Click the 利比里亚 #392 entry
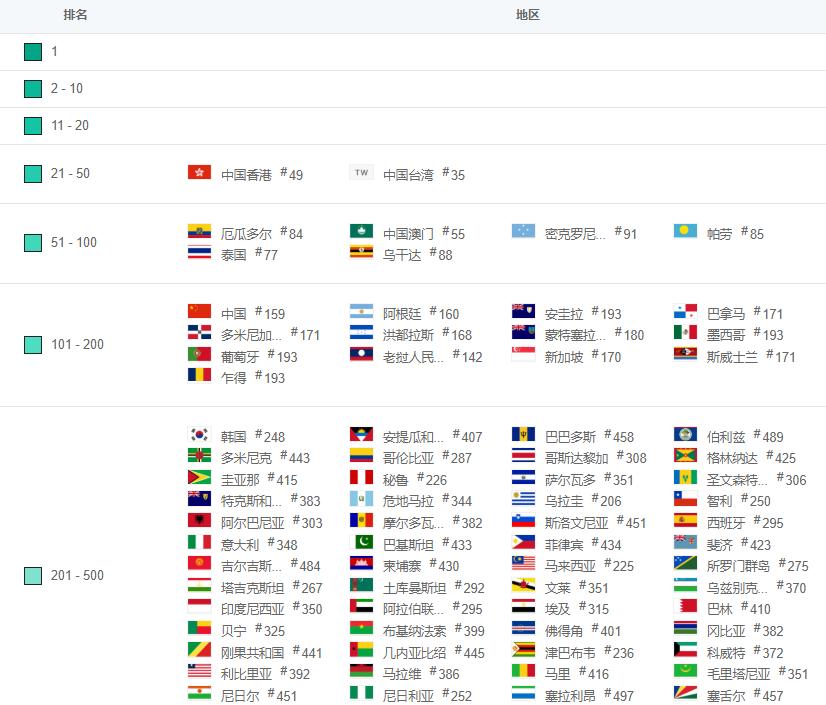Image resolution: width=826 pixels, height=705 pixels. pos(249,672)
